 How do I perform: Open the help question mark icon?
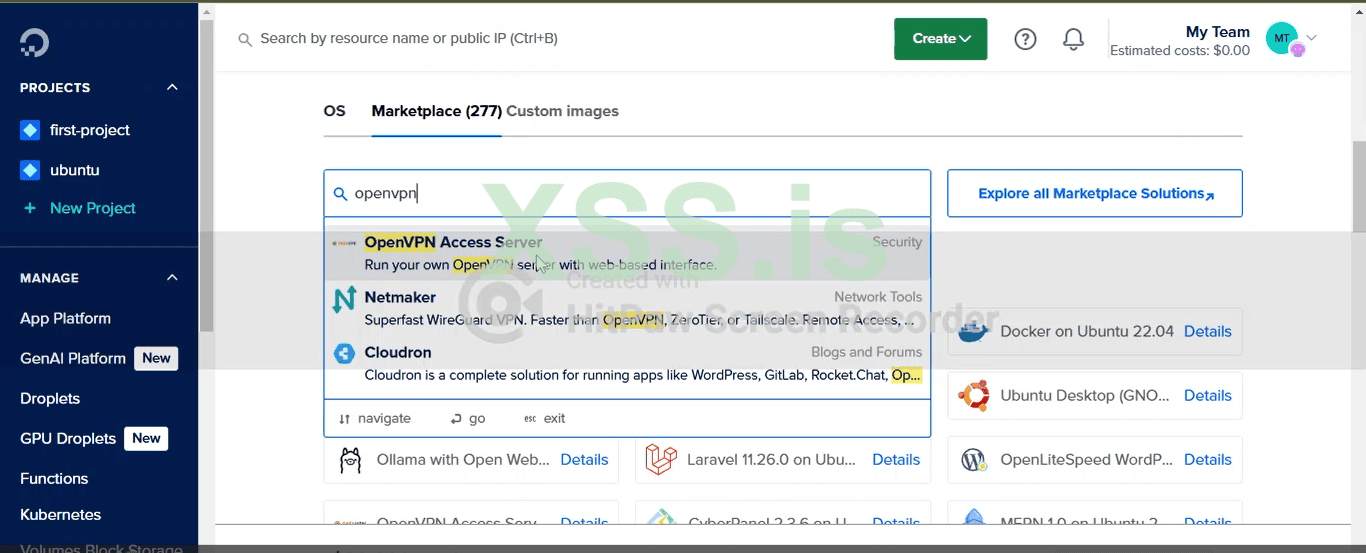pyautogui.click(x=1025, y=39)
